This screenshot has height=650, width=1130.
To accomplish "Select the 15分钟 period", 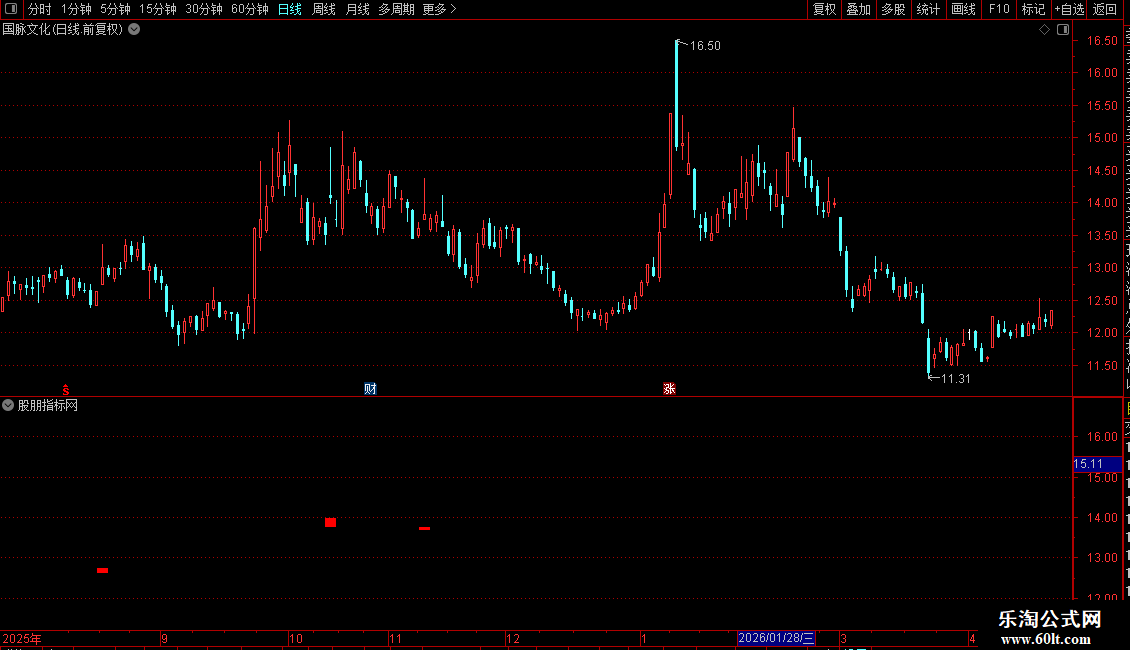I will [158, 9].
